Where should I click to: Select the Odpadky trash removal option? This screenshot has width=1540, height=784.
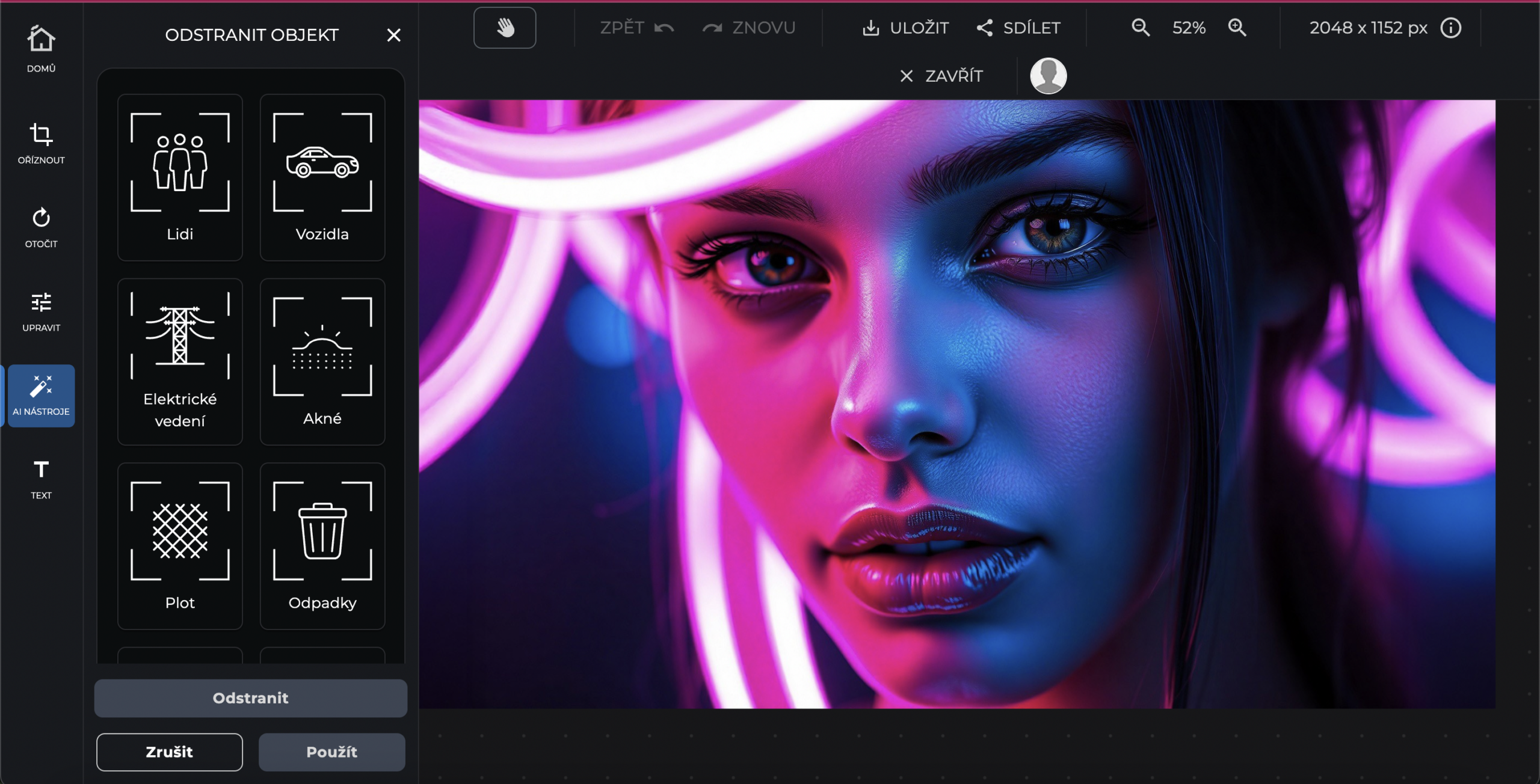(322, 546)
